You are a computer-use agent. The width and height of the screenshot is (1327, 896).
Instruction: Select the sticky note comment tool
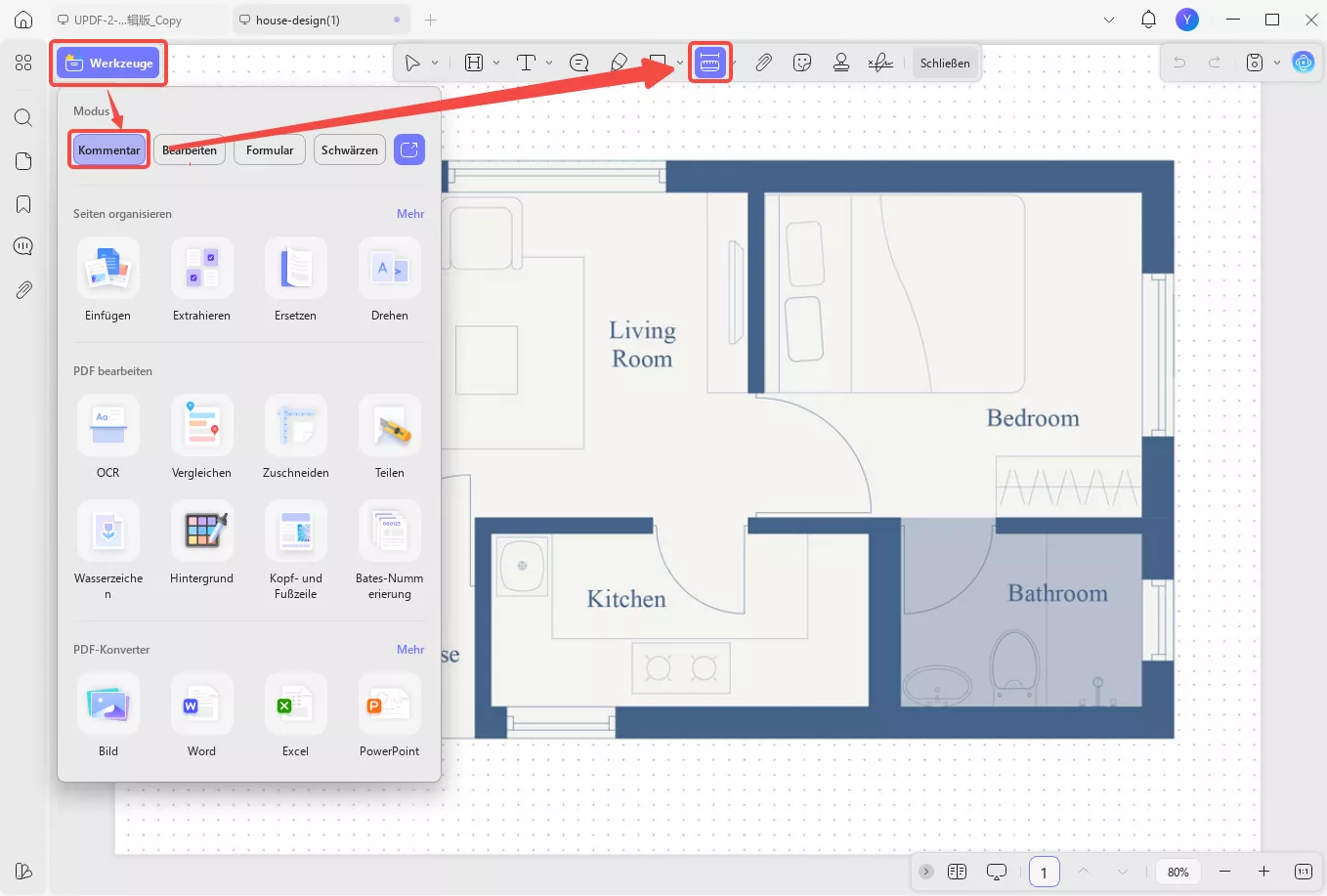[x=579, y=64]
